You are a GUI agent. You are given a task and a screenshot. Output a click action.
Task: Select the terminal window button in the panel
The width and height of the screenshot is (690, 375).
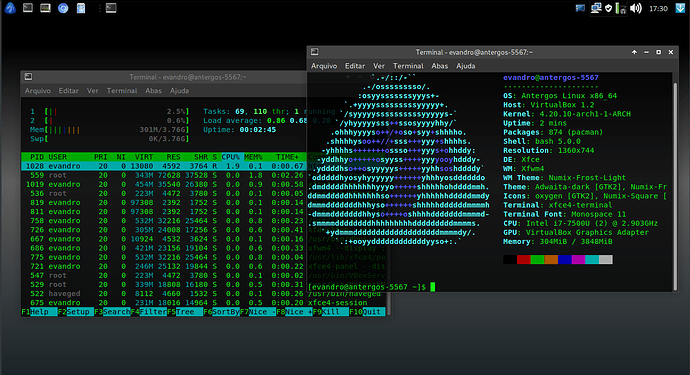tap(111, 7)
